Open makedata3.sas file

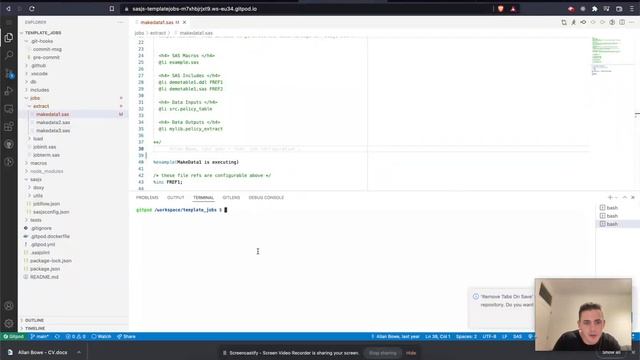tap(53, 131)
